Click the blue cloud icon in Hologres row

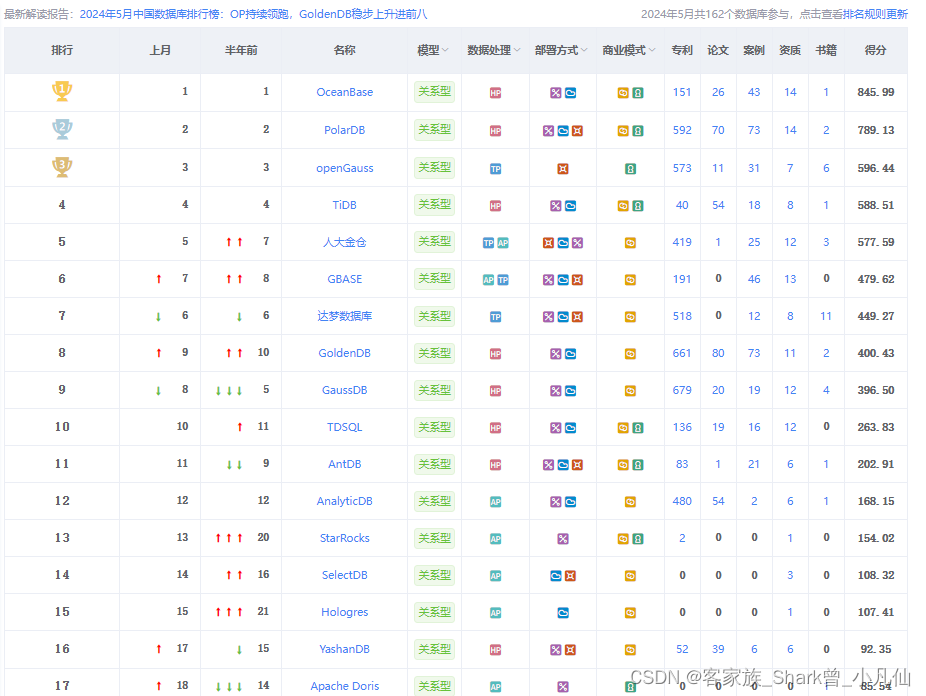pyautogui.click(x=563, y=613)
